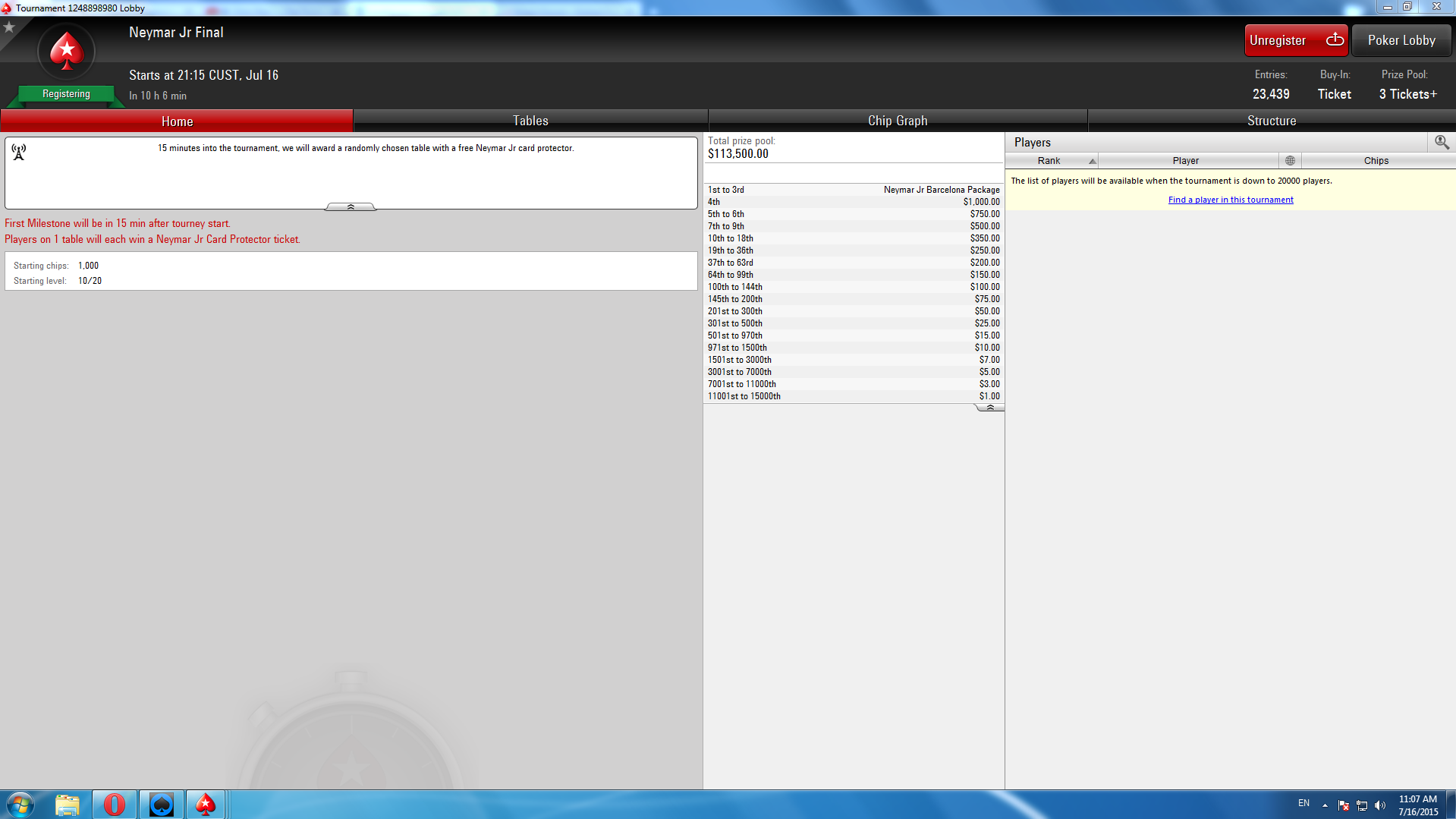Screen dimensions: 1456x819
Task: Click the 'Players' panel heading
Action: (1033, 143)
